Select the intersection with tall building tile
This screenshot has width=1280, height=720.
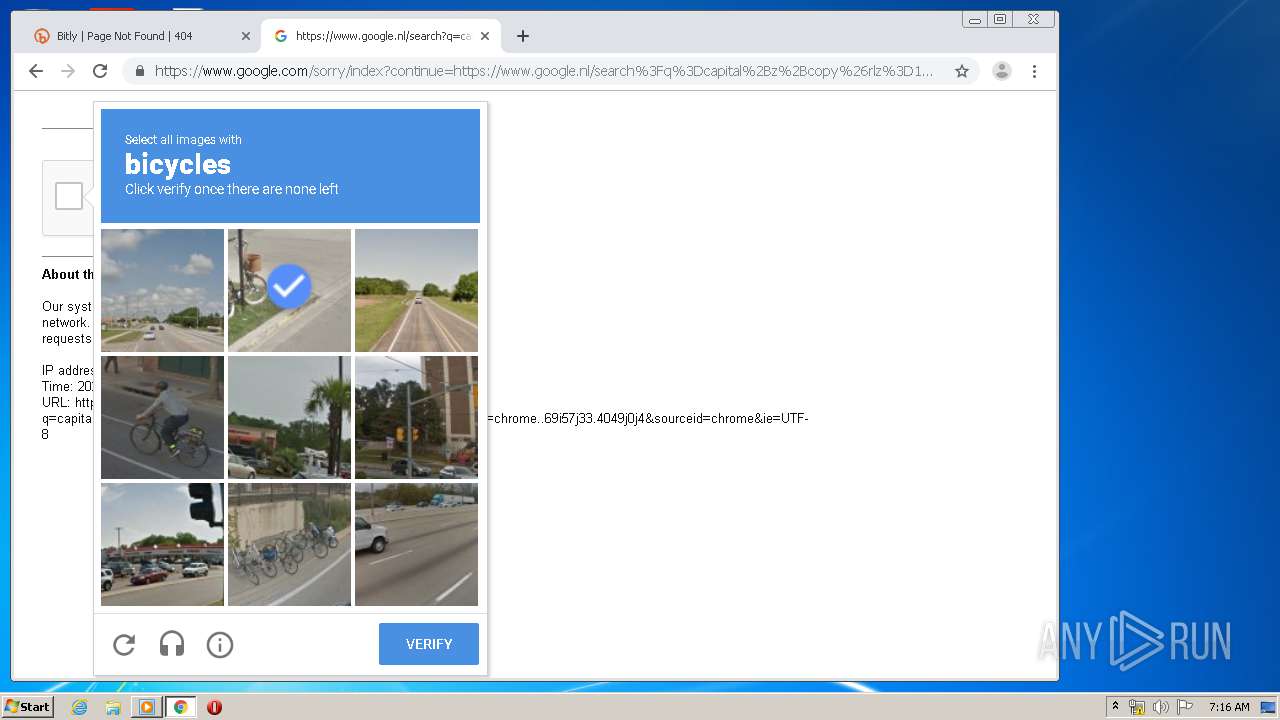pyautogui.click(x=416, y=417)
